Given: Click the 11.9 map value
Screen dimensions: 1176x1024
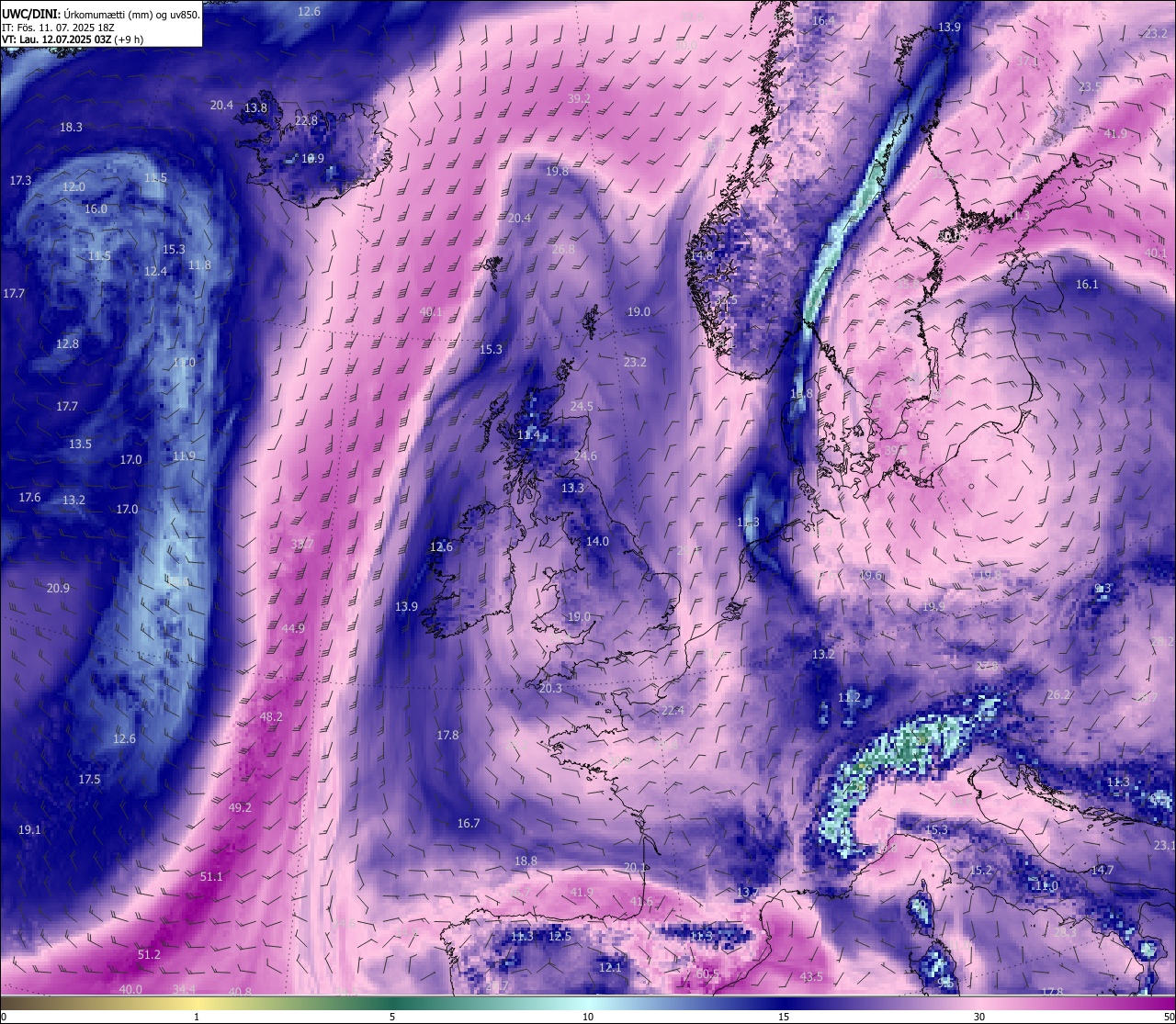Looking at the screenshot, I should tap(184, 456).
